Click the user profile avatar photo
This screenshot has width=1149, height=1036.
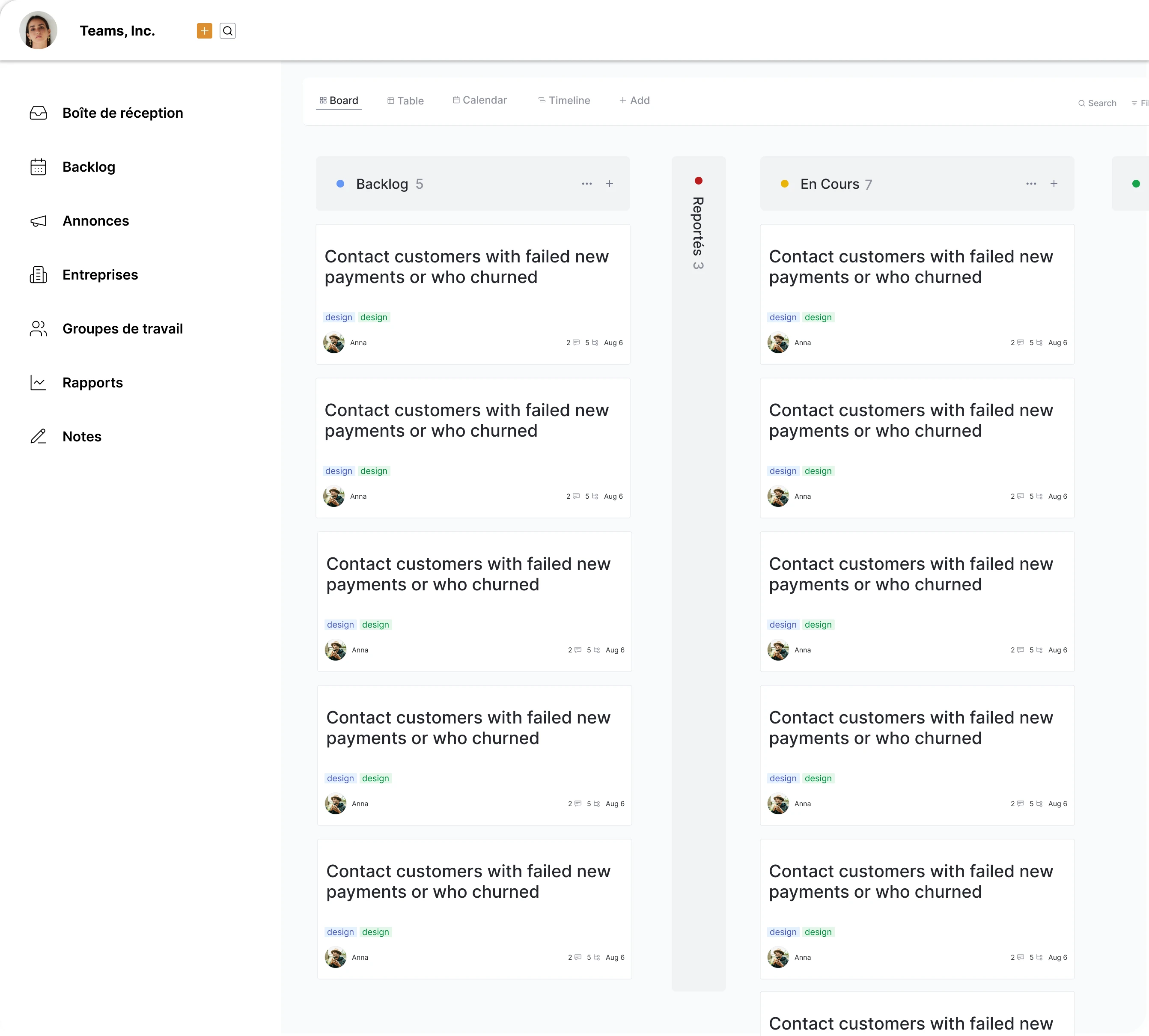tap(38, 30)
